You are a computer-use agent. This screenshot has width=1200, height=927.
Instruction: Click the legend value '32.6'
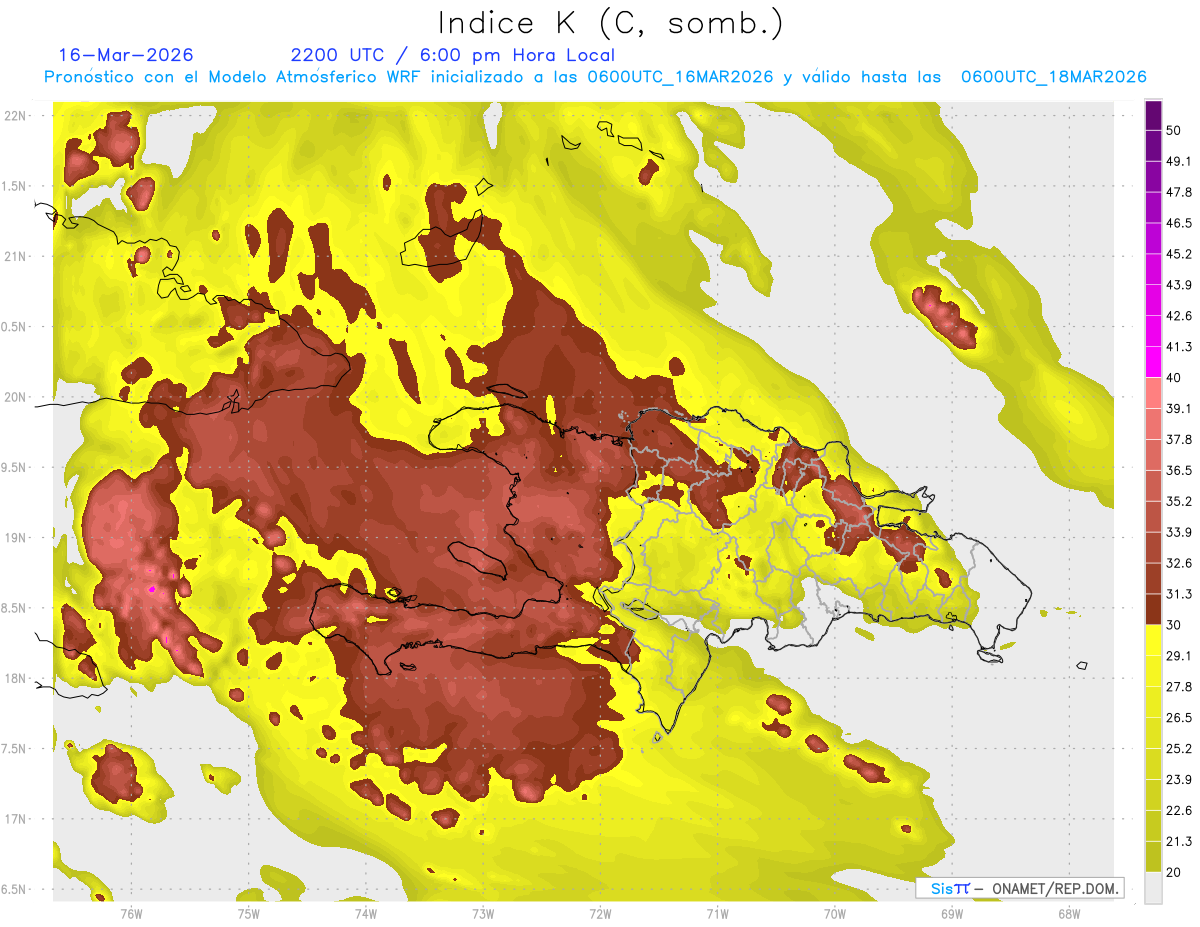tap(1178, 563)
